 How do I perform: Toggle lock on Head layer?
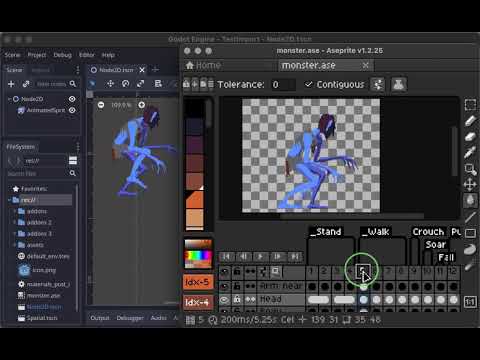tap(237, 300)
